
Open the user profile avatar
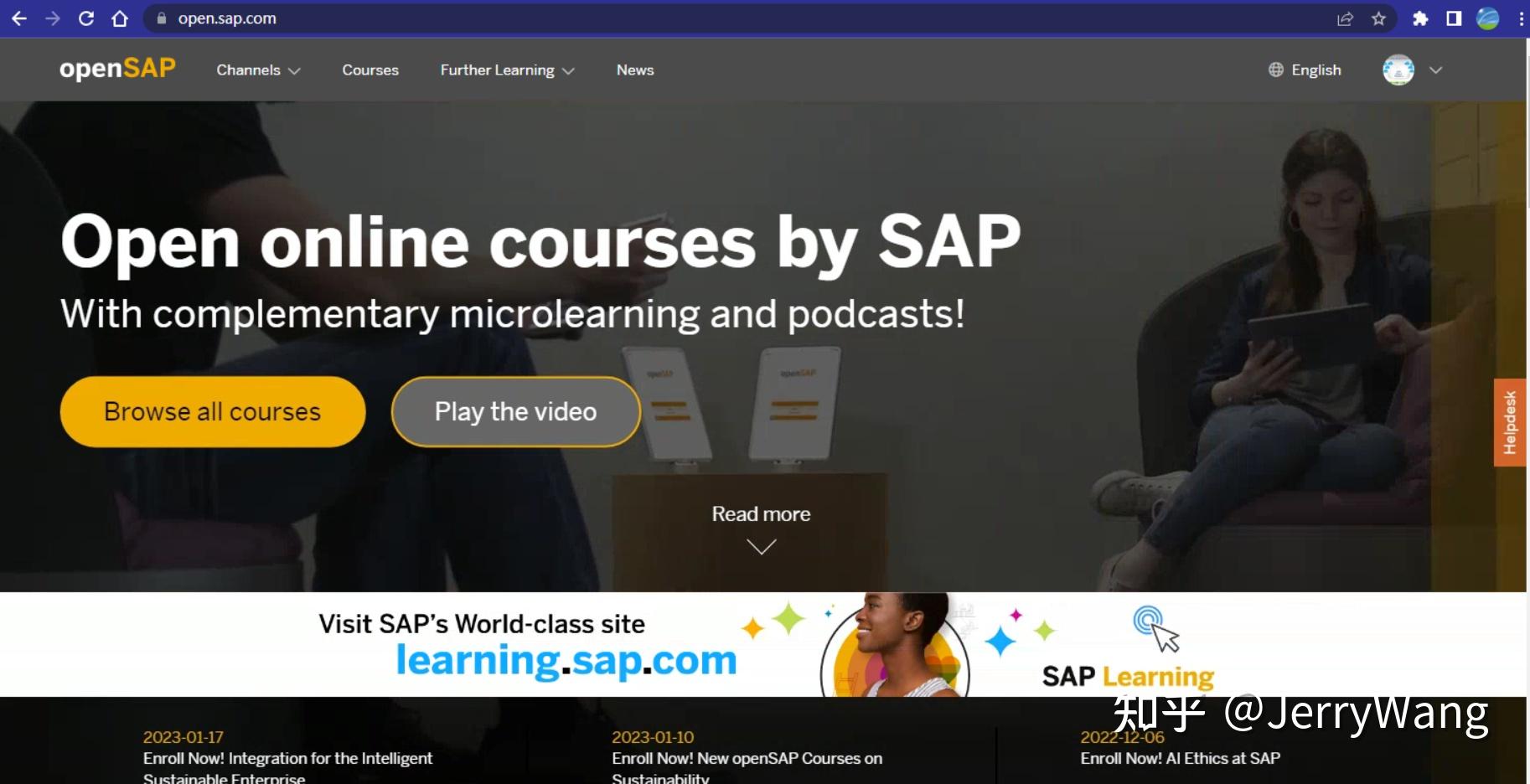(x=1397, y=70)
